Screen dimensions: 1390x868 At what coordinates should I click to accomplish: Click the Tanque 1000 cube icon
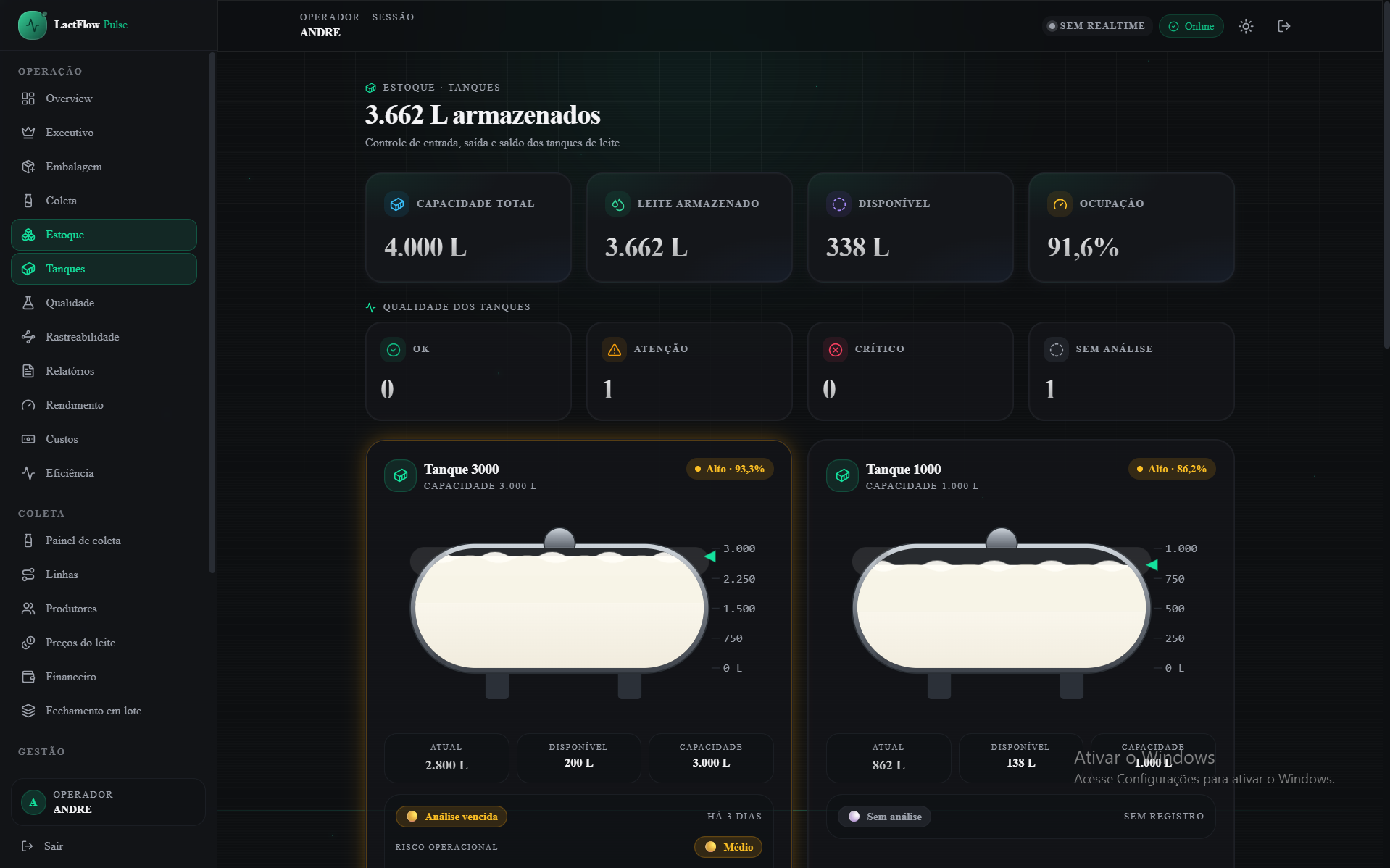coord(842,476)
